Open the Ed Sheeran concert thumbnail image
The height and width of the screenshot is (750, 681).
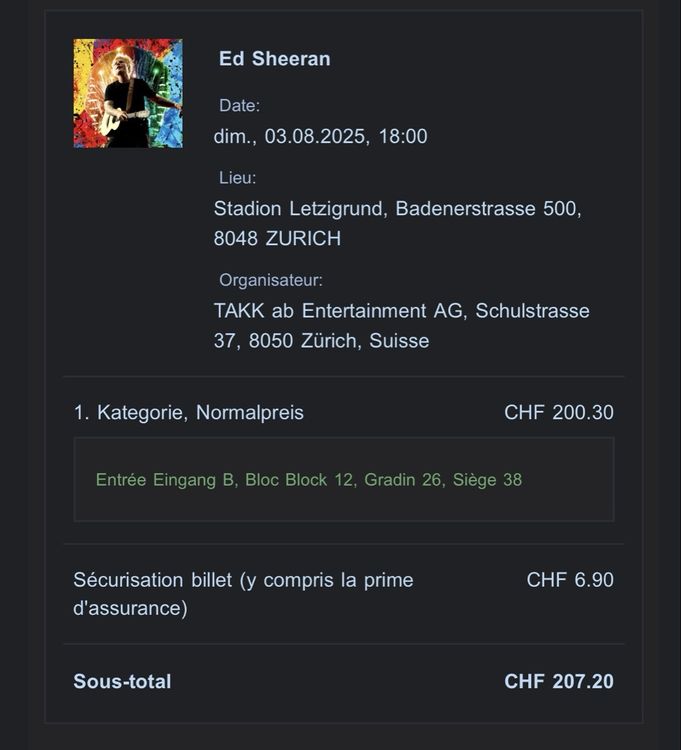coord(128,93)
